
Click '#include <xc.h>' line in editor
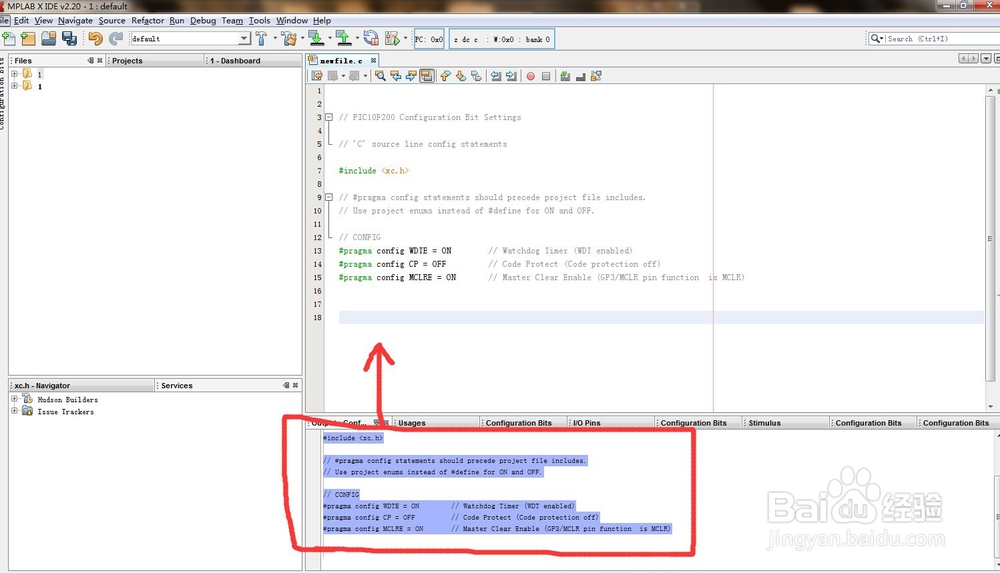tap(373, 170)
